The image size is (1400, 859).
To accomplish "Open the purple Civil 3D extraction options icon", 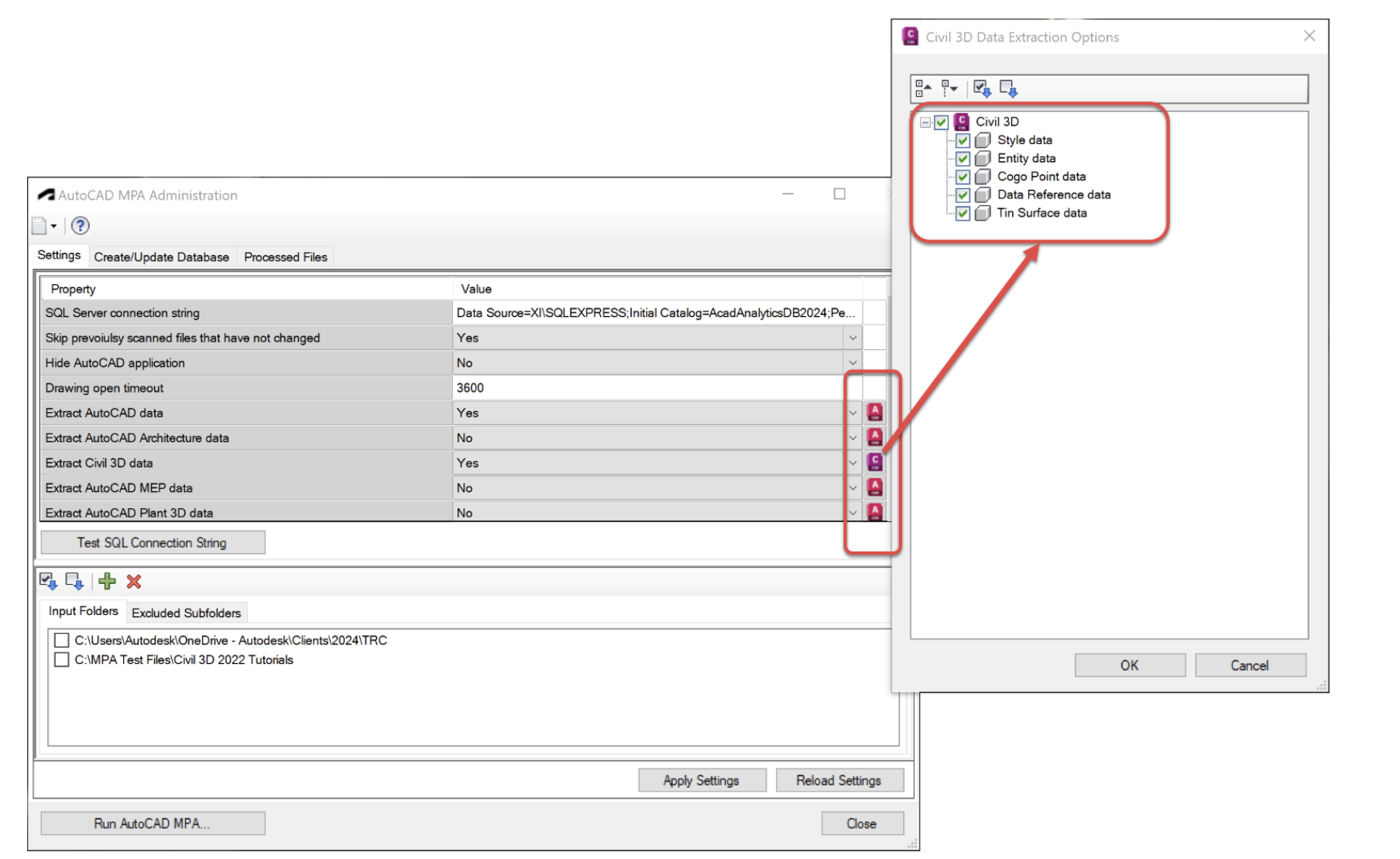I will (875, 462).
